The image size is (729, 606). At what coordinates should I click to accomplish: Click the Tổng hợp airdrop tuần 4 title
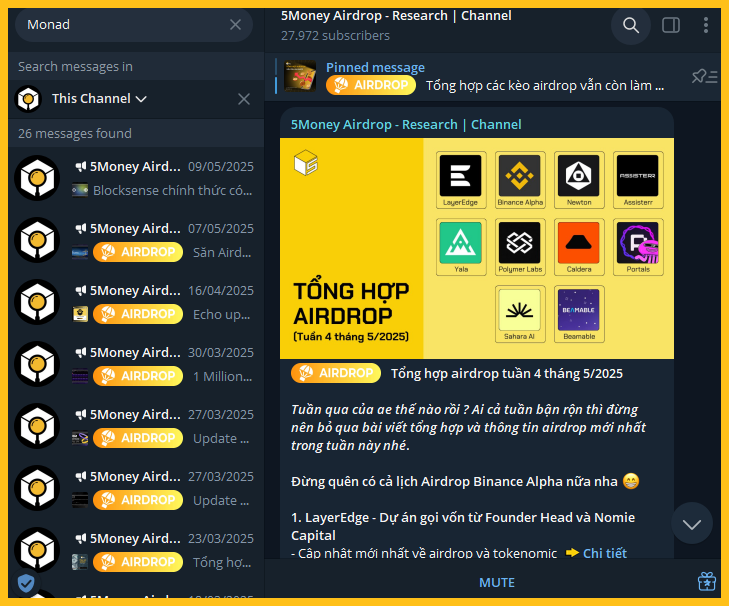pyautogui.click(x=506, y=373)
